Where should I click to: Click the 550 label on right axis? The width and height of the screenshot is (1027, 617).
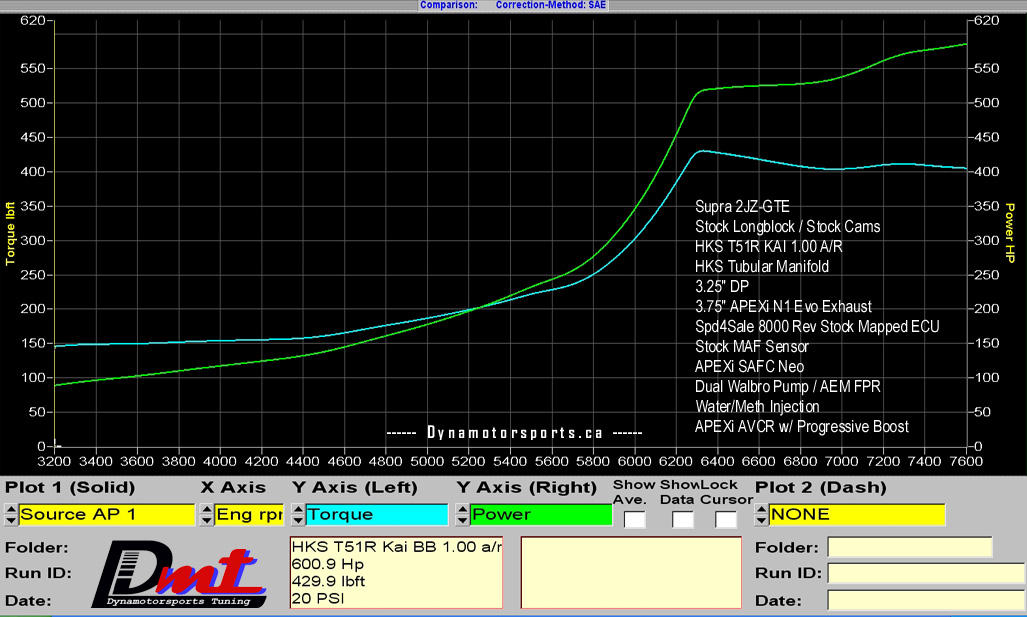click(x=986, y=69)
